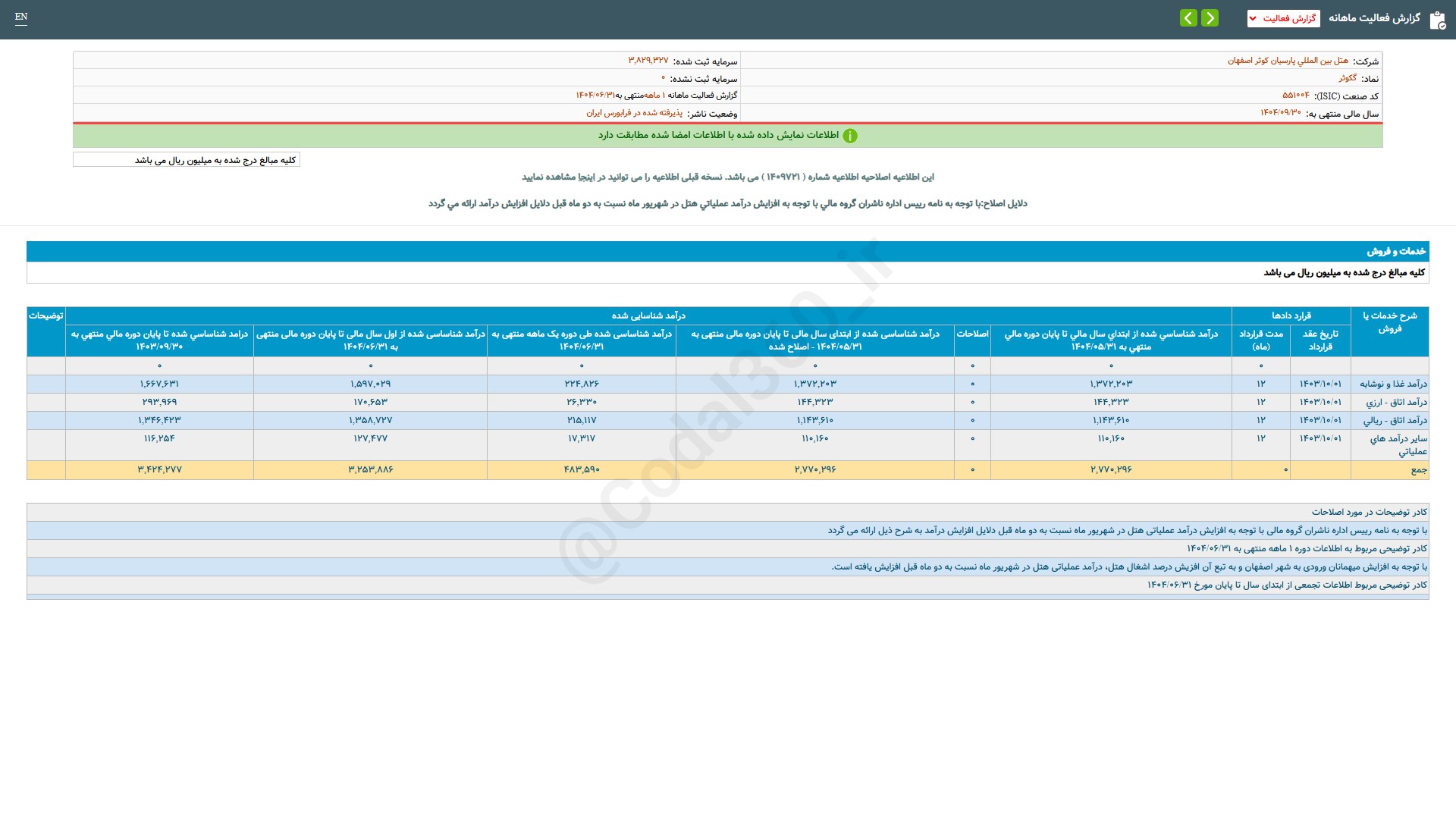Screen dimensions: 1456x819
Task: Click the clipboard report icon in header
Action: pyautogui.click(x=1437, y=20)
